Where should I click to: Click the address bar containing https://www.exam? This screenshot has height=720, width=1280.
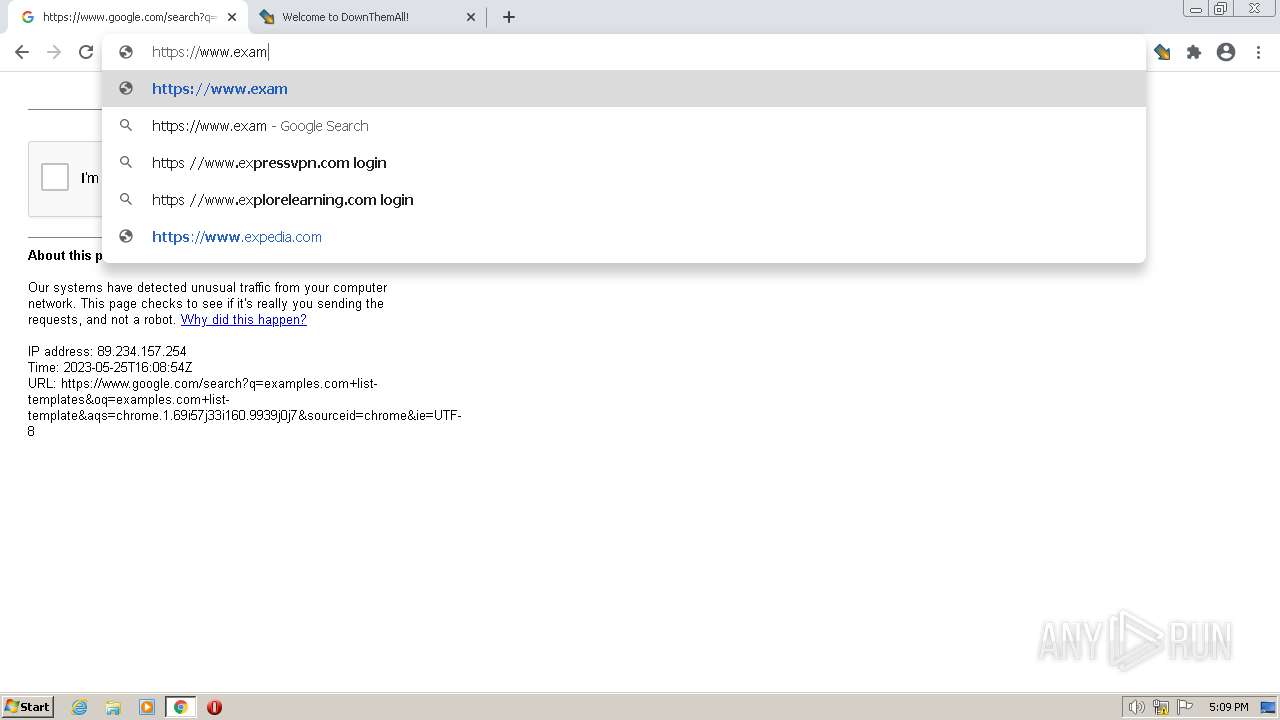click(625, 52)
